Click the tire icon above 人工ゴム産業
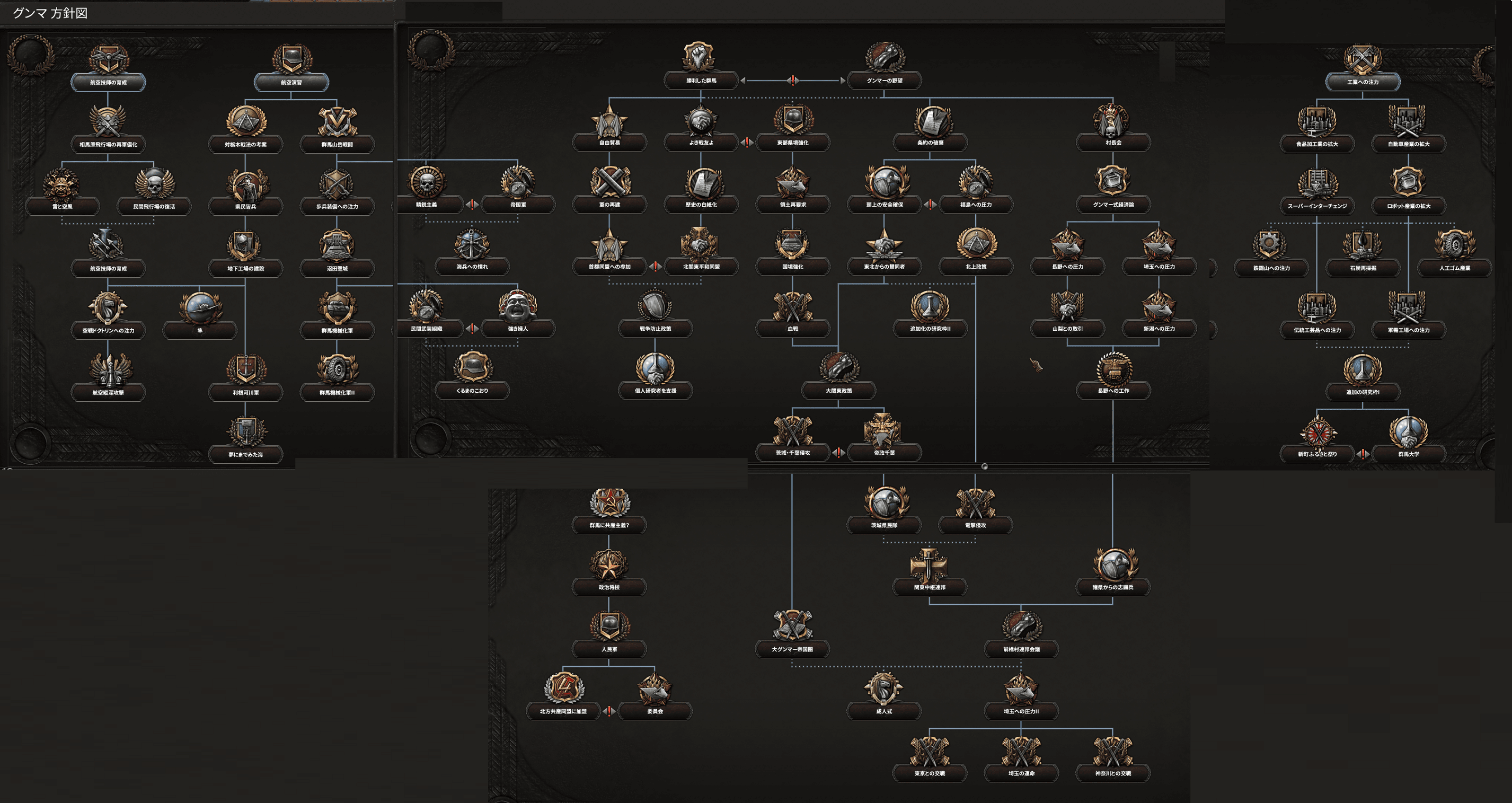Viewport: 1512px width, 803px height. point(1454,244)
